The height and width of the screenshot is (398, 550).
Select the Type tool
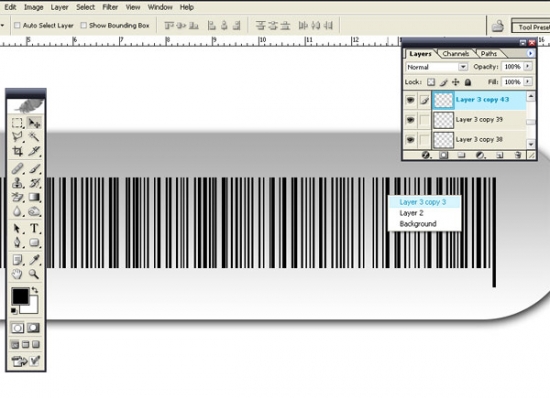(34, 228)
